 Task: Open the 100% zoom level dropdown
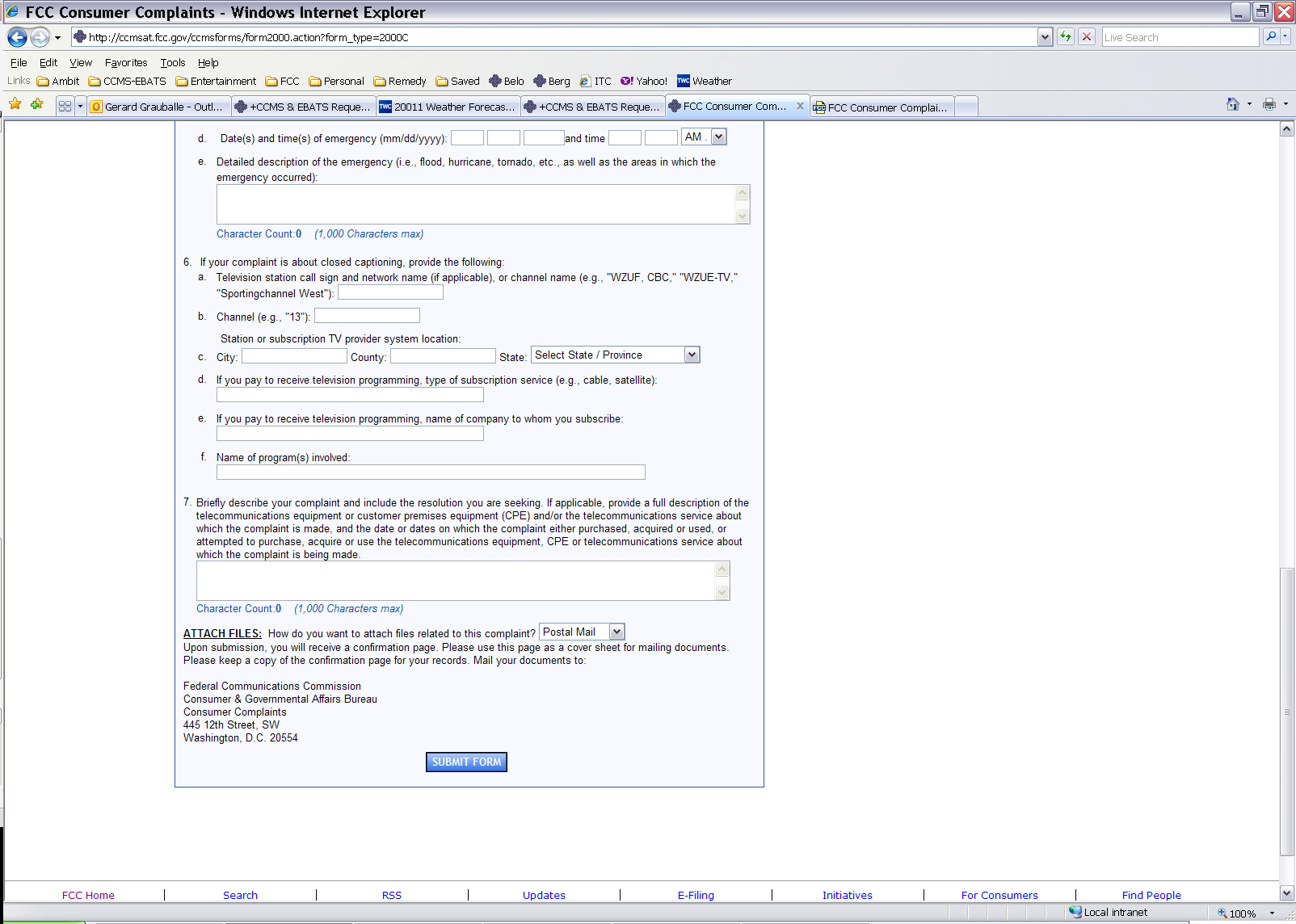(1272, 913)
